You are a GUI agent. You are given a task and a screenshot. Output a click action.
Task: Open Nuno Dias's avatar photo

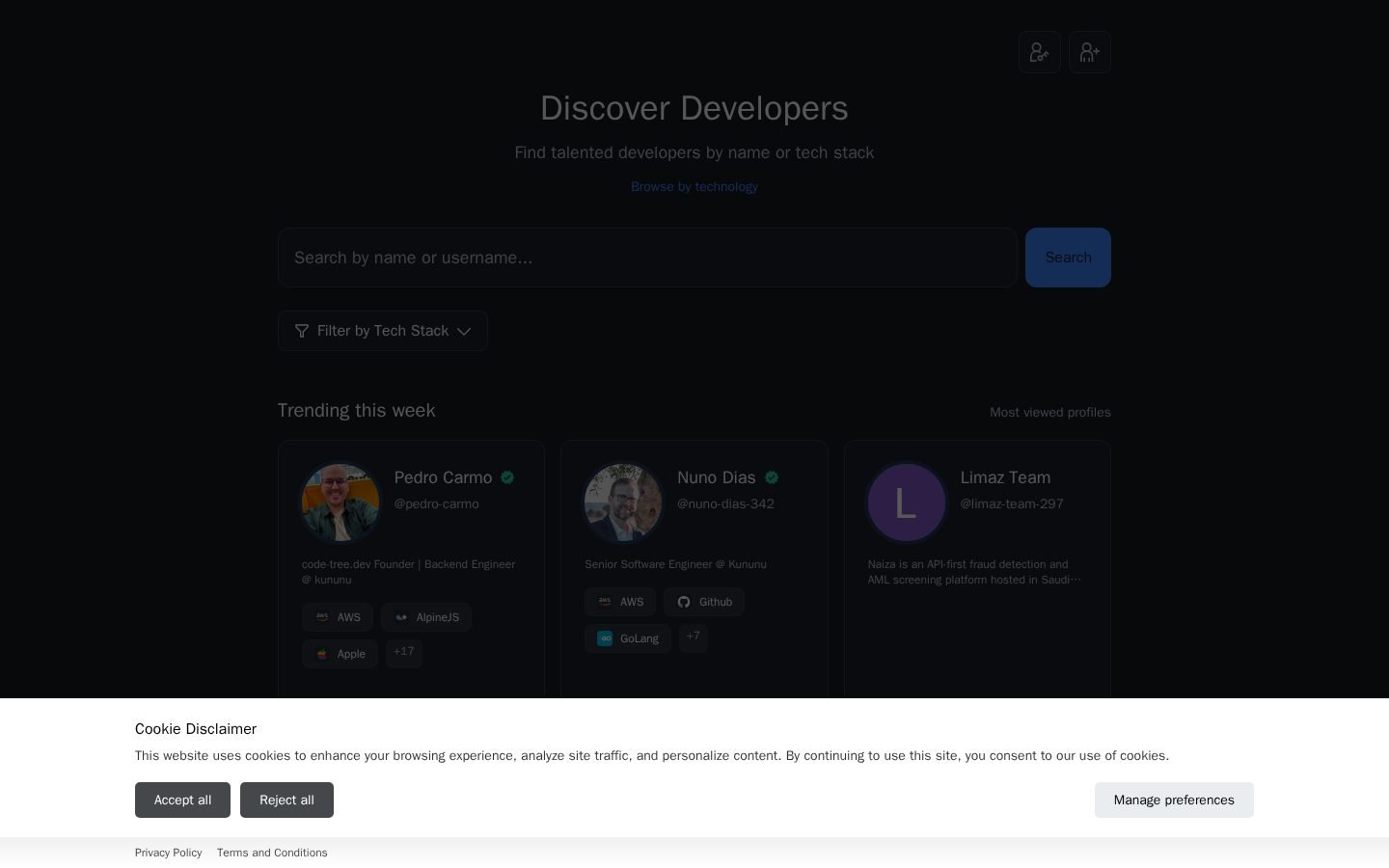point(623,502)
